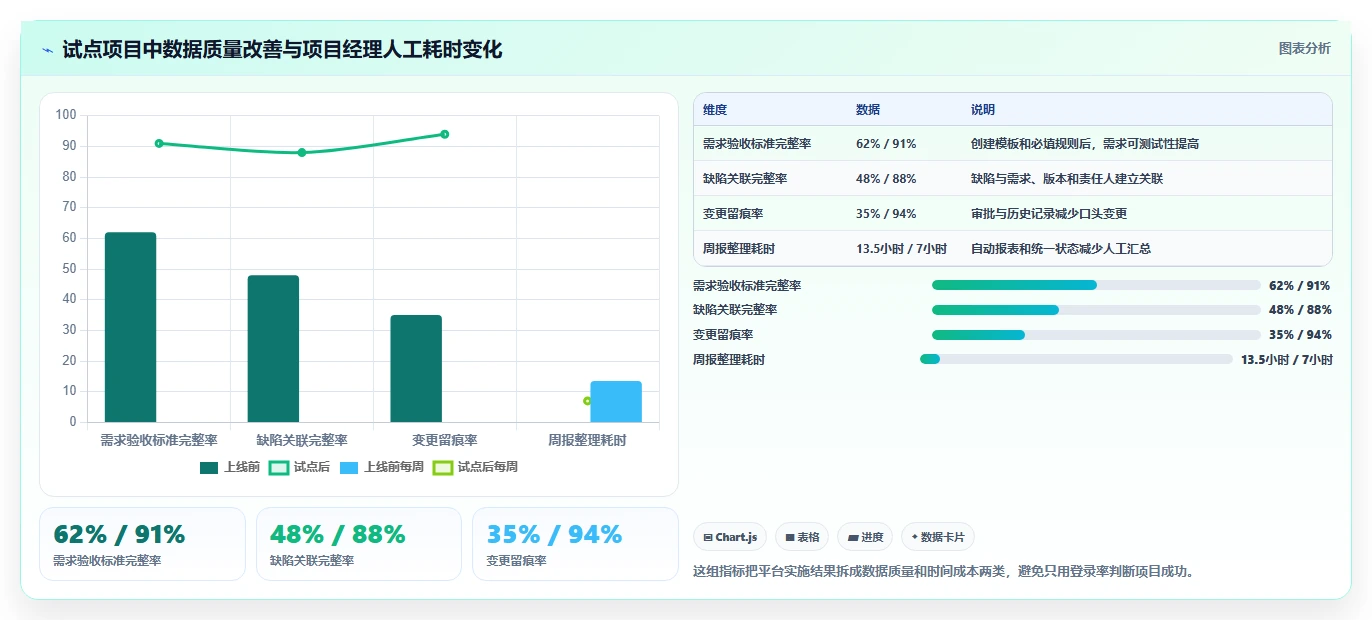This screenshot has height=620, width=1372.
Task: Click description 缺陷与需求、版本和责任人建立关联
Action: click(x=1067, y=178)
